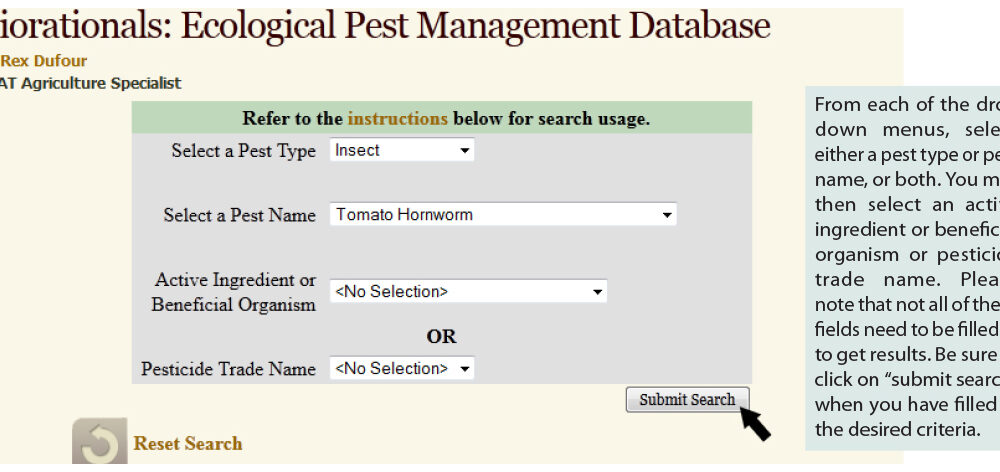Open the Pesticide Trade Name dropdown
This screenshot has height=472, width=1000.
[x=402, y=369]
